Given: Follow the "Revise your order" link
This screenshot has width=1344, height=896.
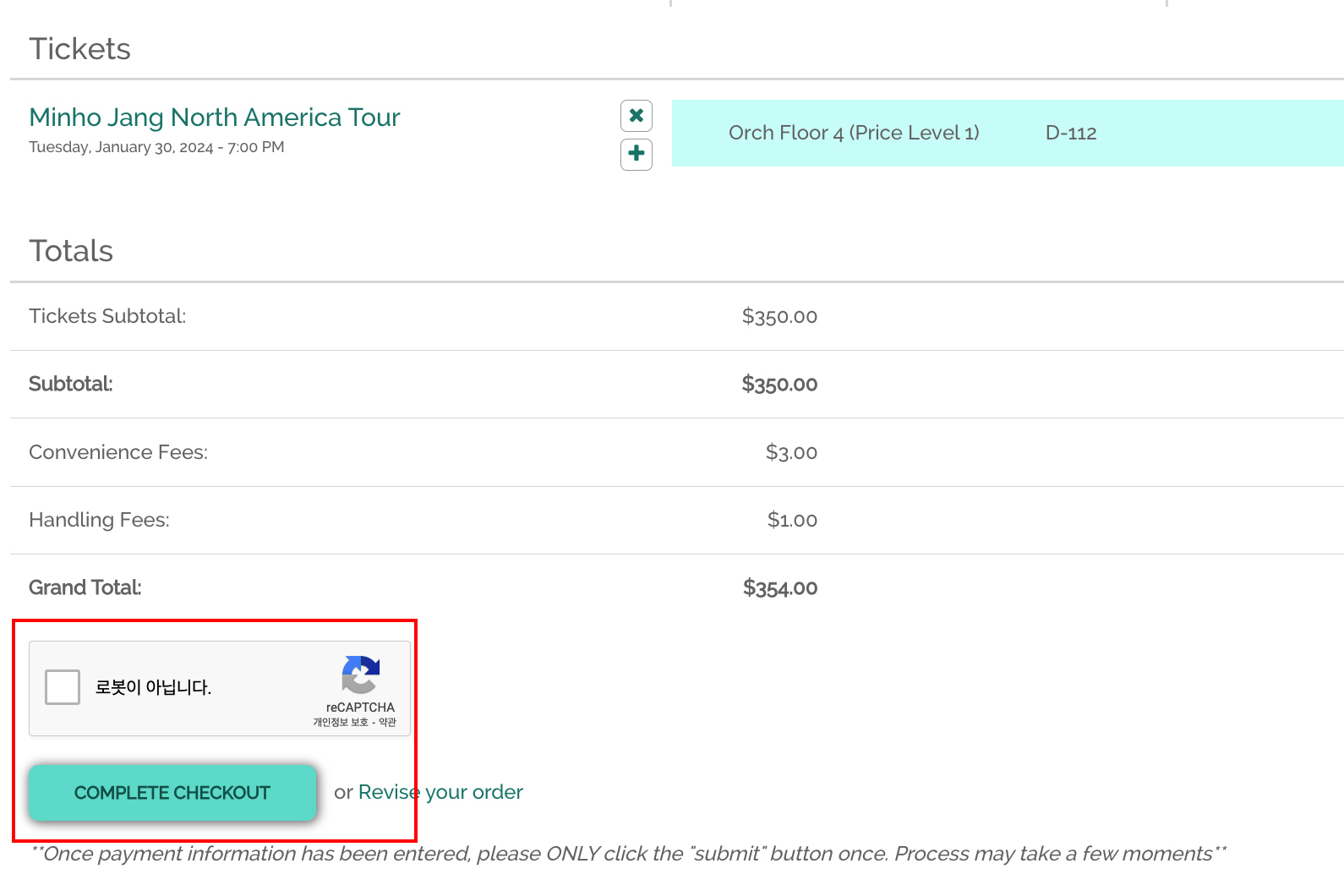Looking at the screenshot, I should coord(440,792).
